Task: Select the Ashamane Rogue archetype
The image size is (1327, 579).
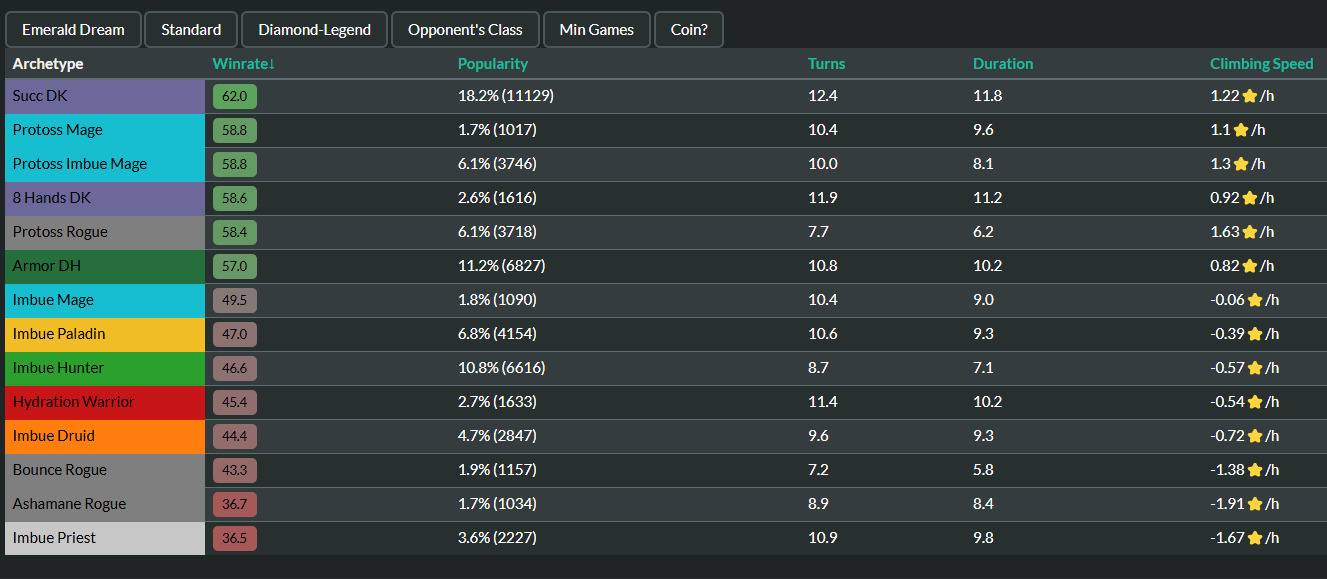Action: (x=105, y=504)
